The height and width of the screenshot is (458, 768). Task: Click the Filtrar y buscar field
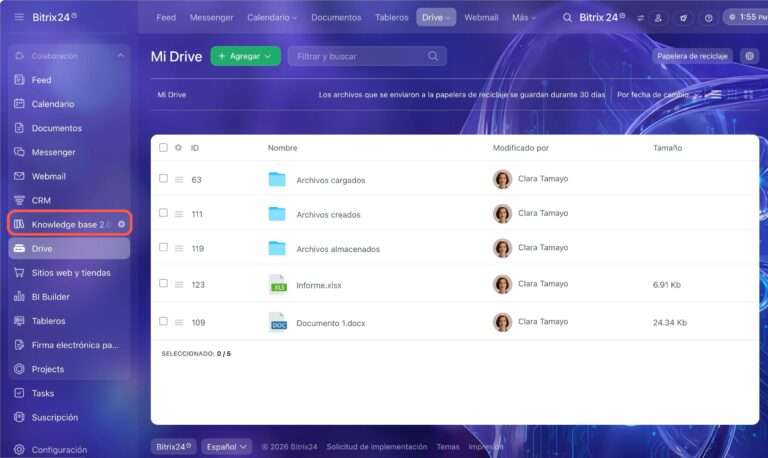pyautogui.click(x=367, y=56)
